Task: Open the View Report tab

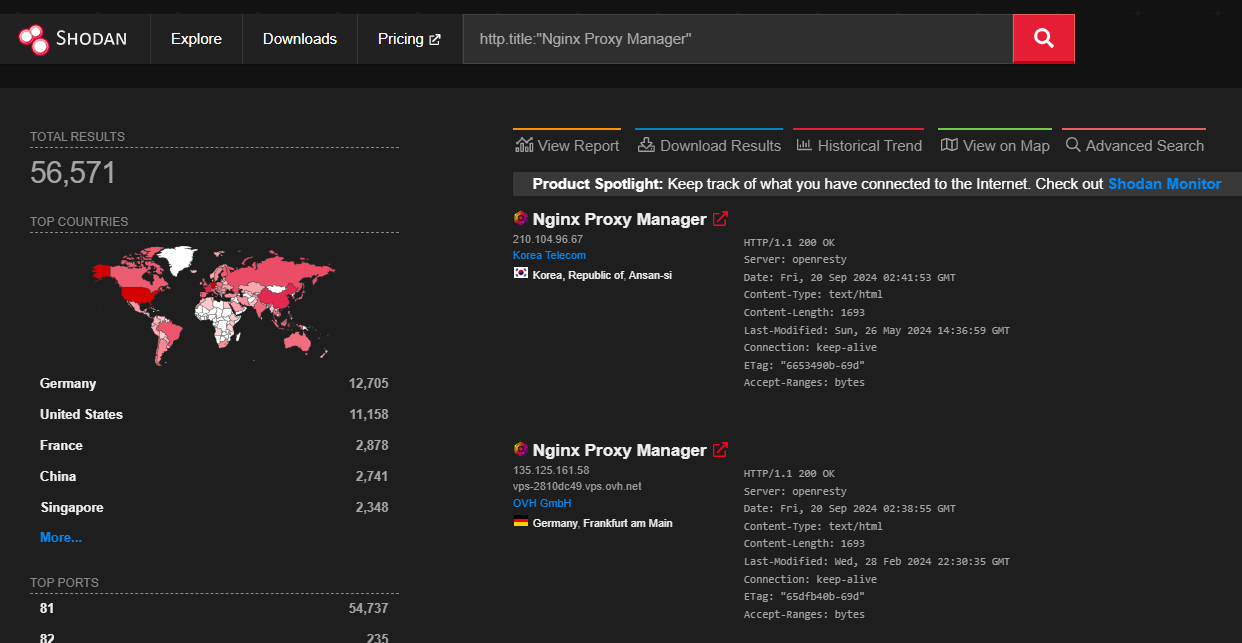Action: (567, 145)
